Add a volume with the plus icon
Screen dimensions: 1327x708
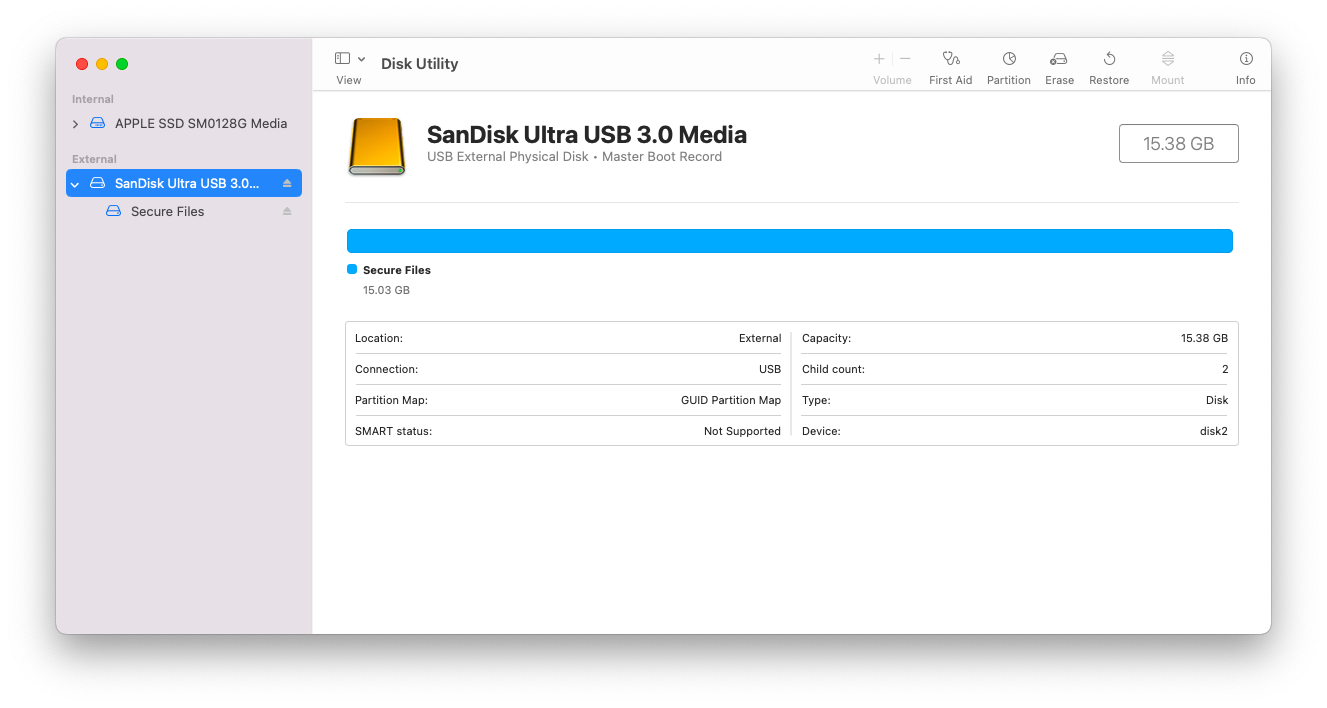click(x=879, y=59)
